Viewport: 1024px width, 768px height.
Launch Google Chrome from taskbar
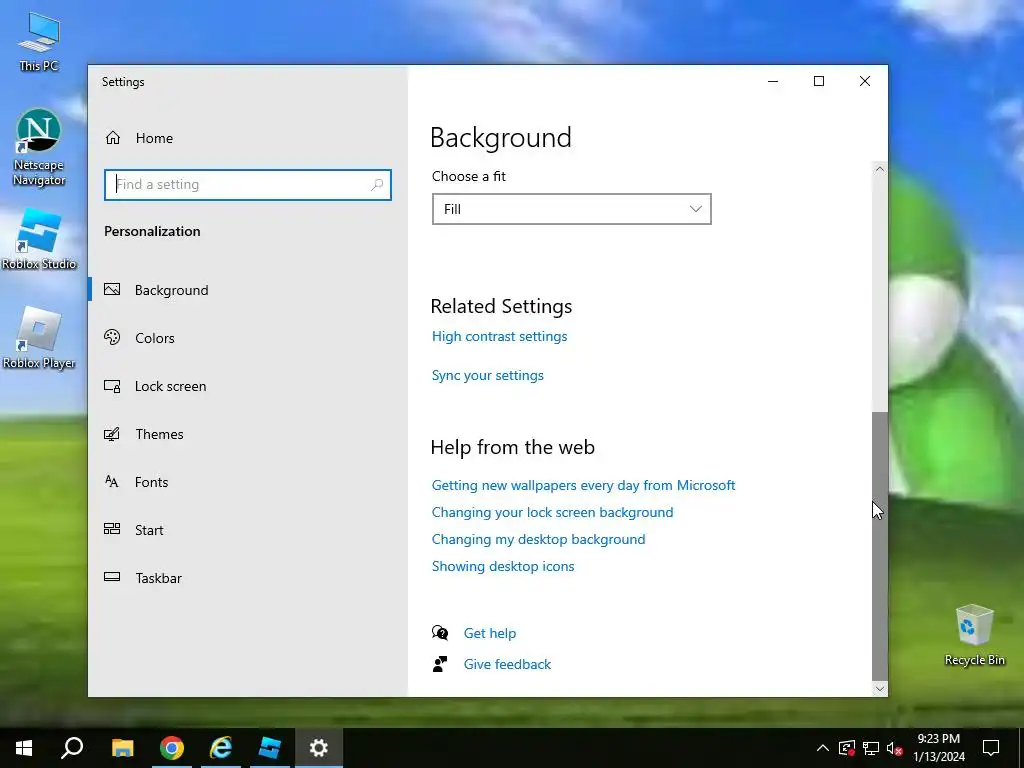pyautogui.click(x=172, y=748)
